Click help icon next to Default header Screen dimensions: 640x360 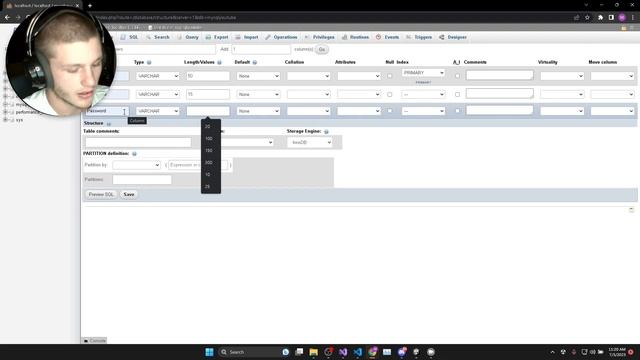click(255, 62)
